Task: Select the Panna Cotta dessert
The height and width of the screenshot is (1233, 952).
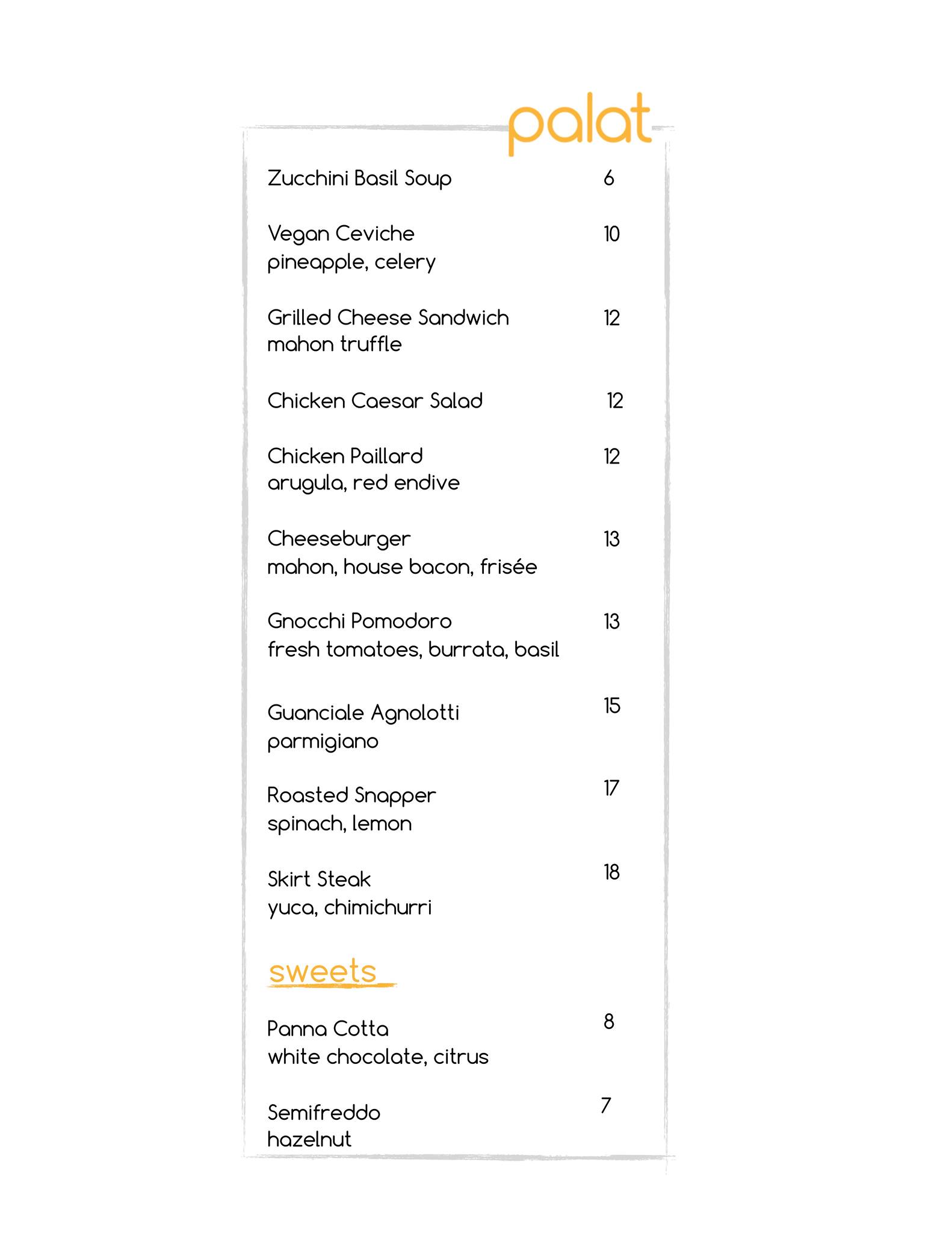Action: pyautogui.click(x=328, y=1029)
